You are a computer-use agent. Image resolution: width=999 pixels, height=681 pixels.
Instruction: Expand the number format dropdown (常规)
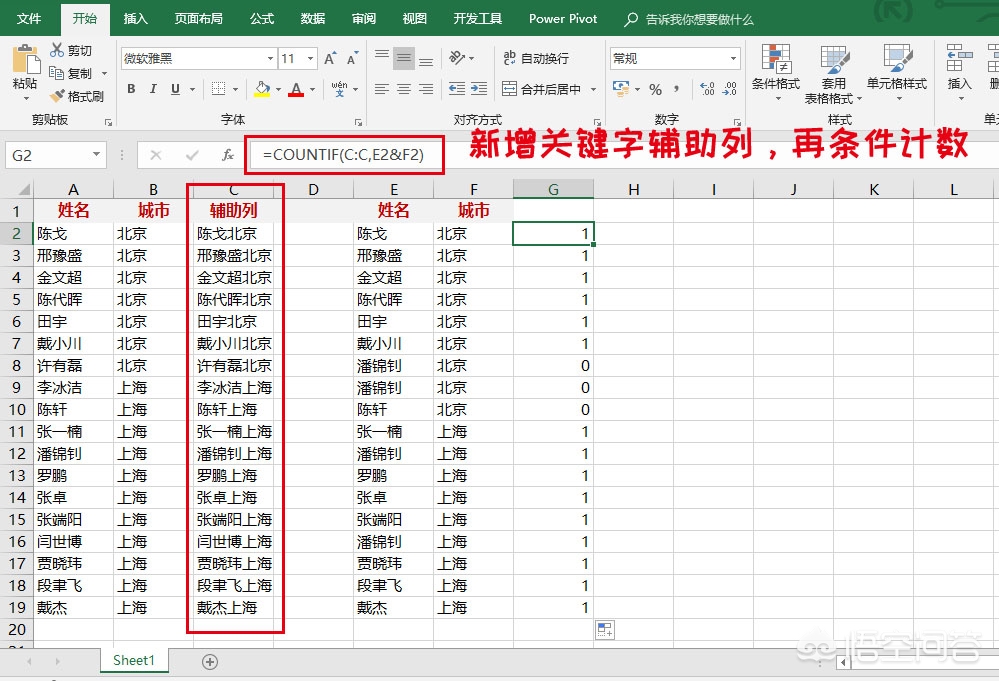click(733, 58)
